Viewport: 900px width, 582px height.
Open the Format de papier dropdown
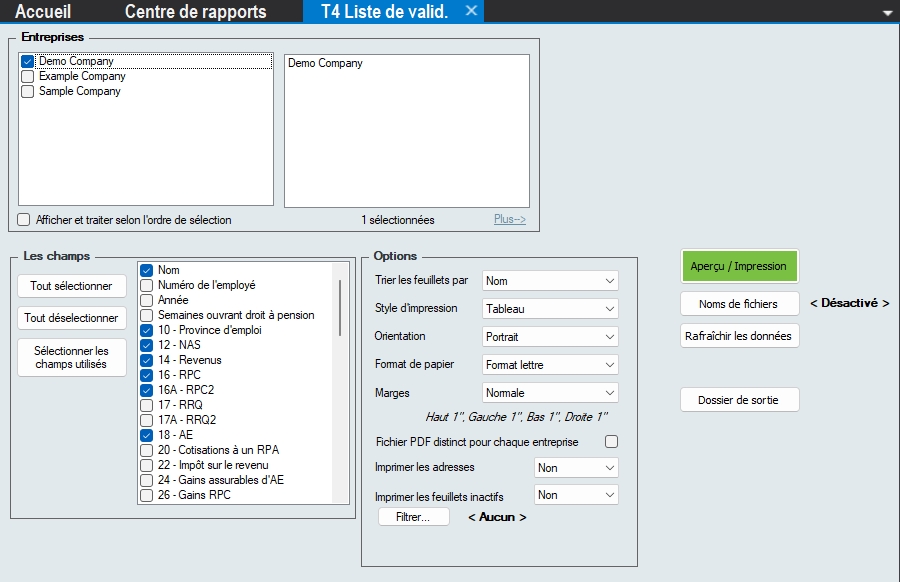click(550, 365)
